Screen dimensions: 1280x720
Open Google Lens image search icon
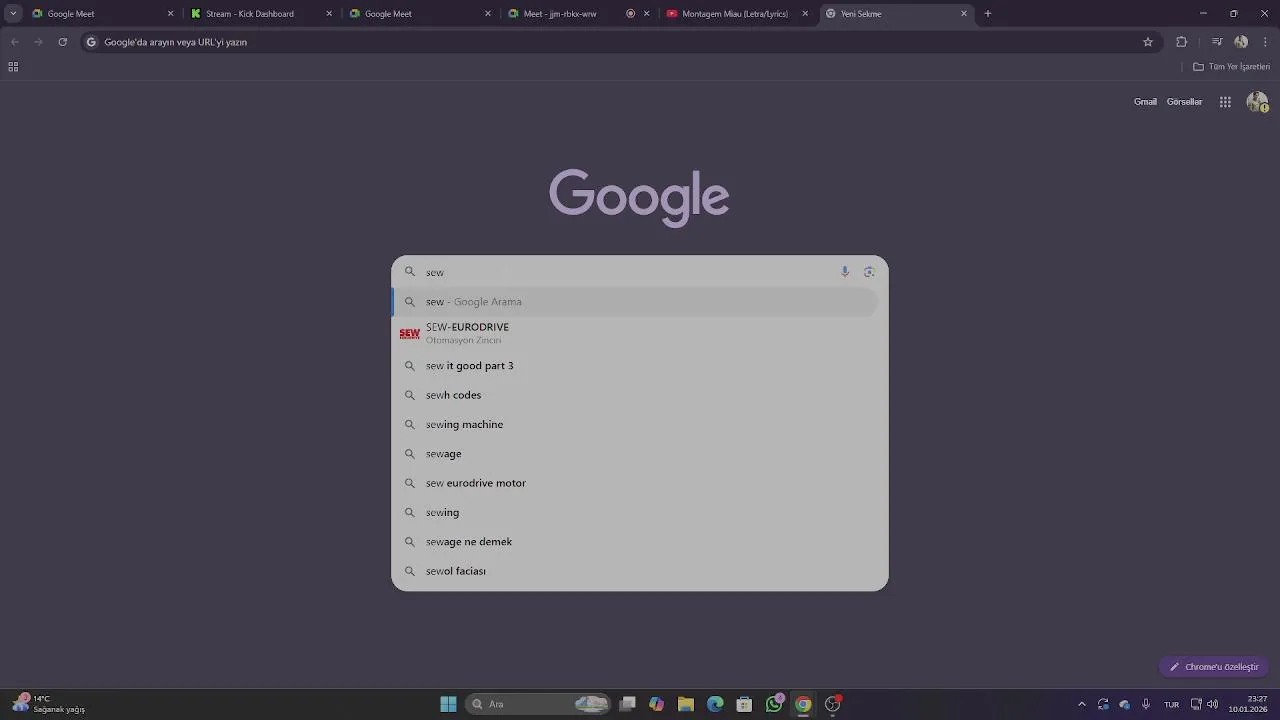pos(869,272)
